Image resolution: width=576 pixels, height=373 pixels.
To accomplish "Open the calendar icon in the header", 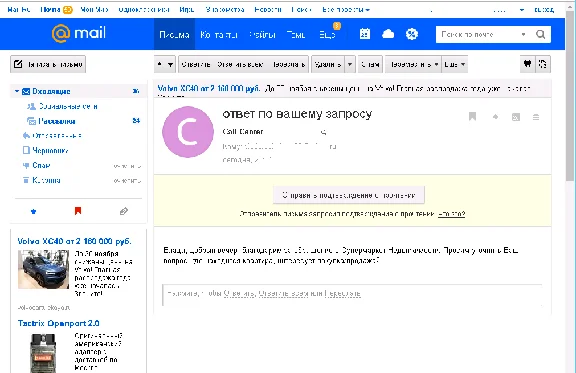I will pos(365,34).
